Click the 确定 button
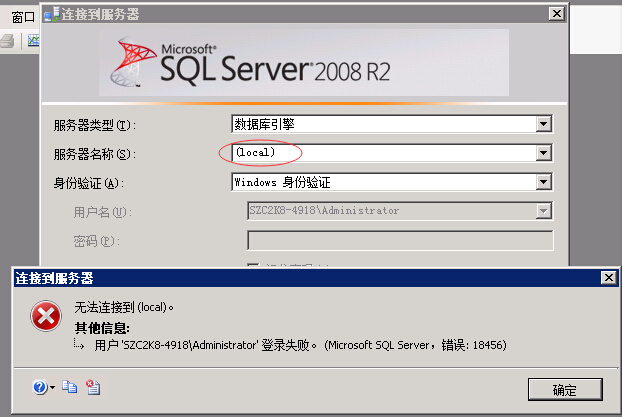This screenshot has width=622, height=417. [x=564, y=389]
